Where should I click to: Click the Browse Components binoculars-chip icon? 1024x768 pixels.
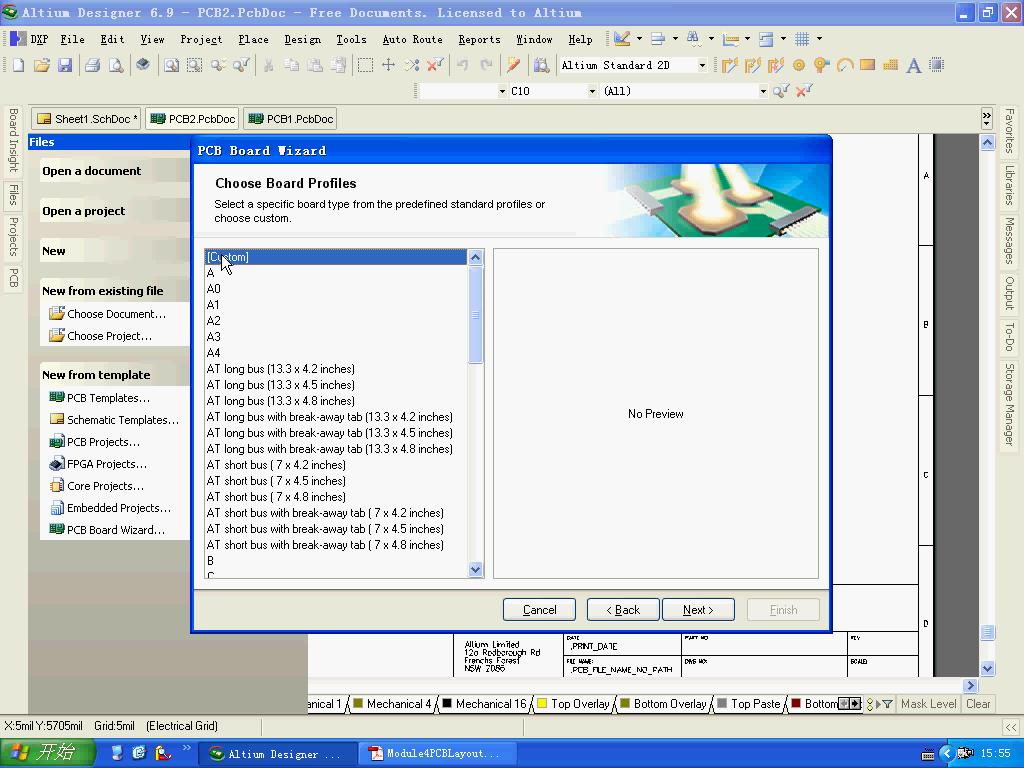click(541, 65)
